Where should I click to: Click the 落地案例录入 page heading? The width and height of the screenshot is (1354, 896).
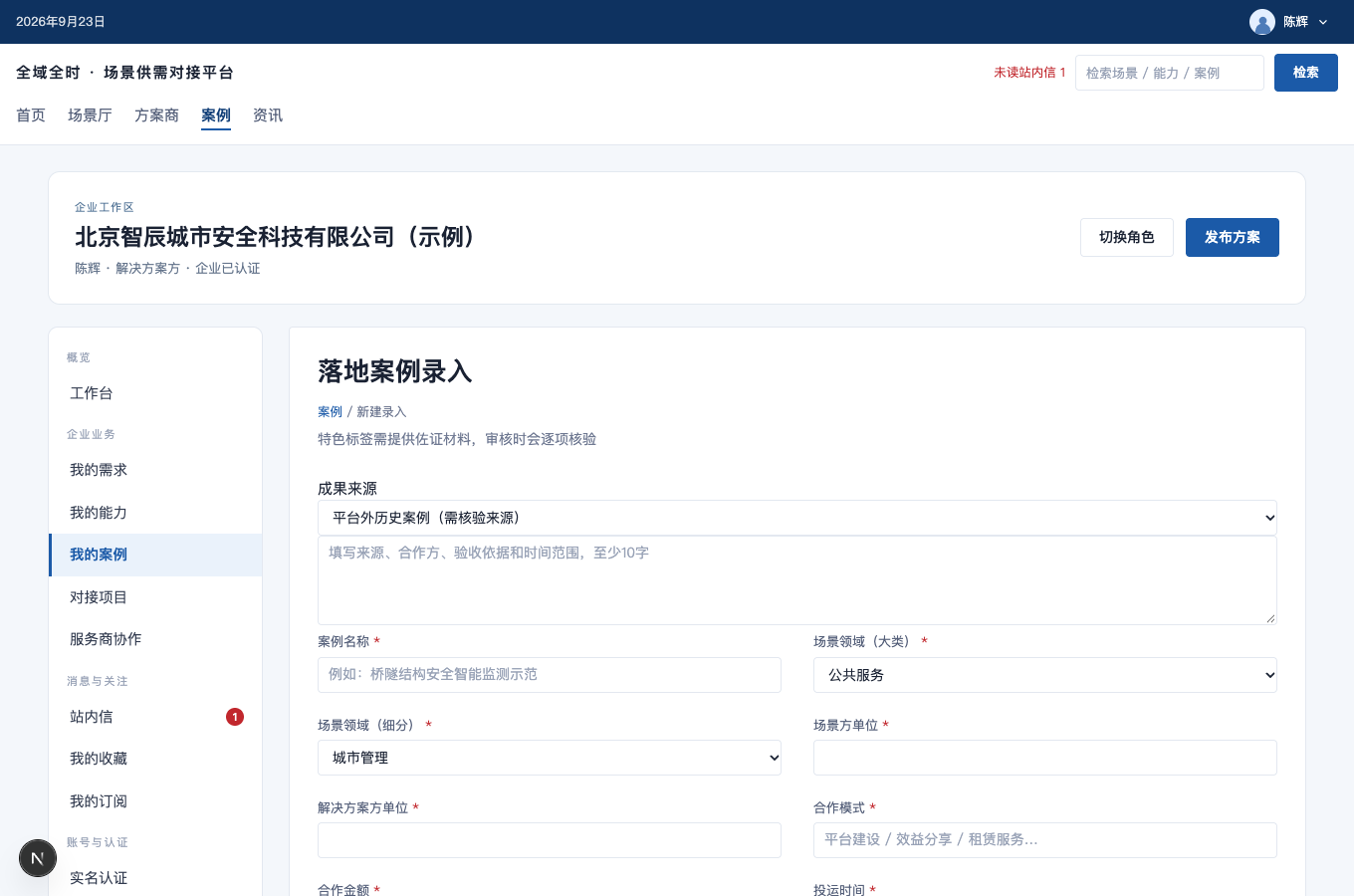(394, 371)
